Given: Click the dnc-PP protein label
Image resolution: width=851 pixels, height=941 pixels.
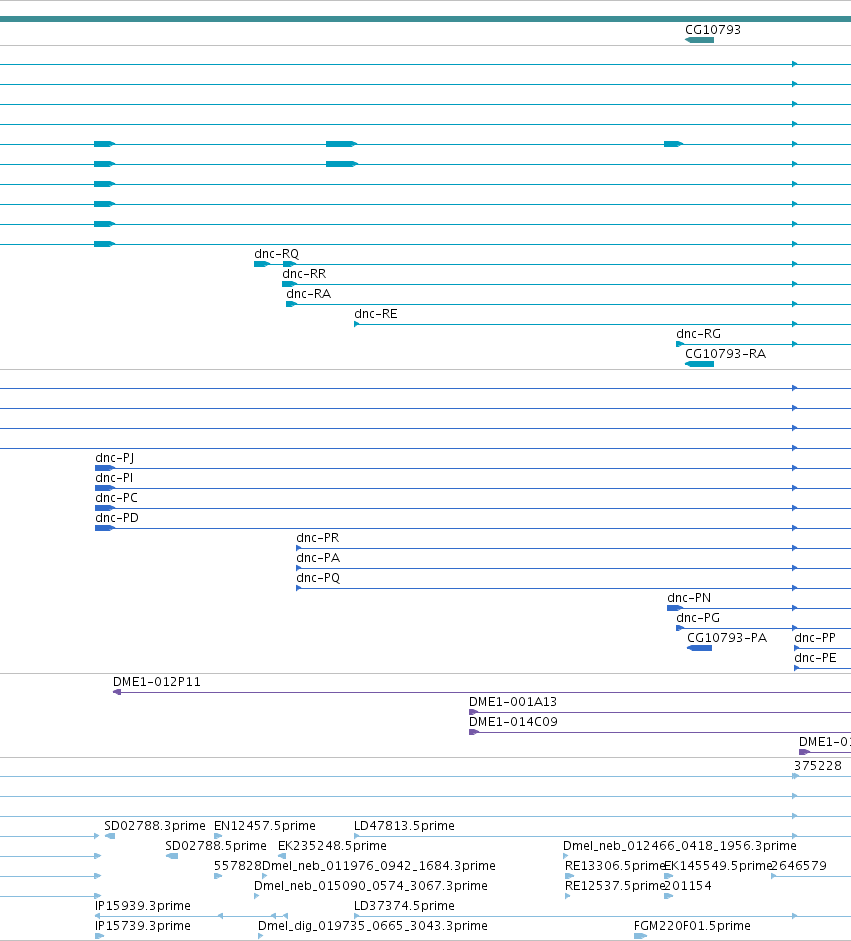Looking at the screenshot, I should [x=814, y=637].
